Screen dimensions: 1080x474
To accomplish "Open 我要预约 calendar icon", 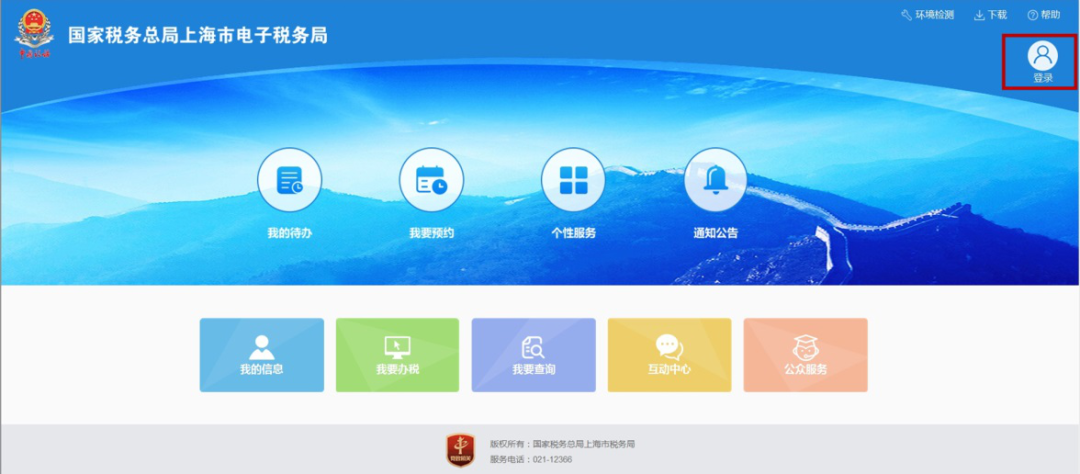I will pos(431,180).
